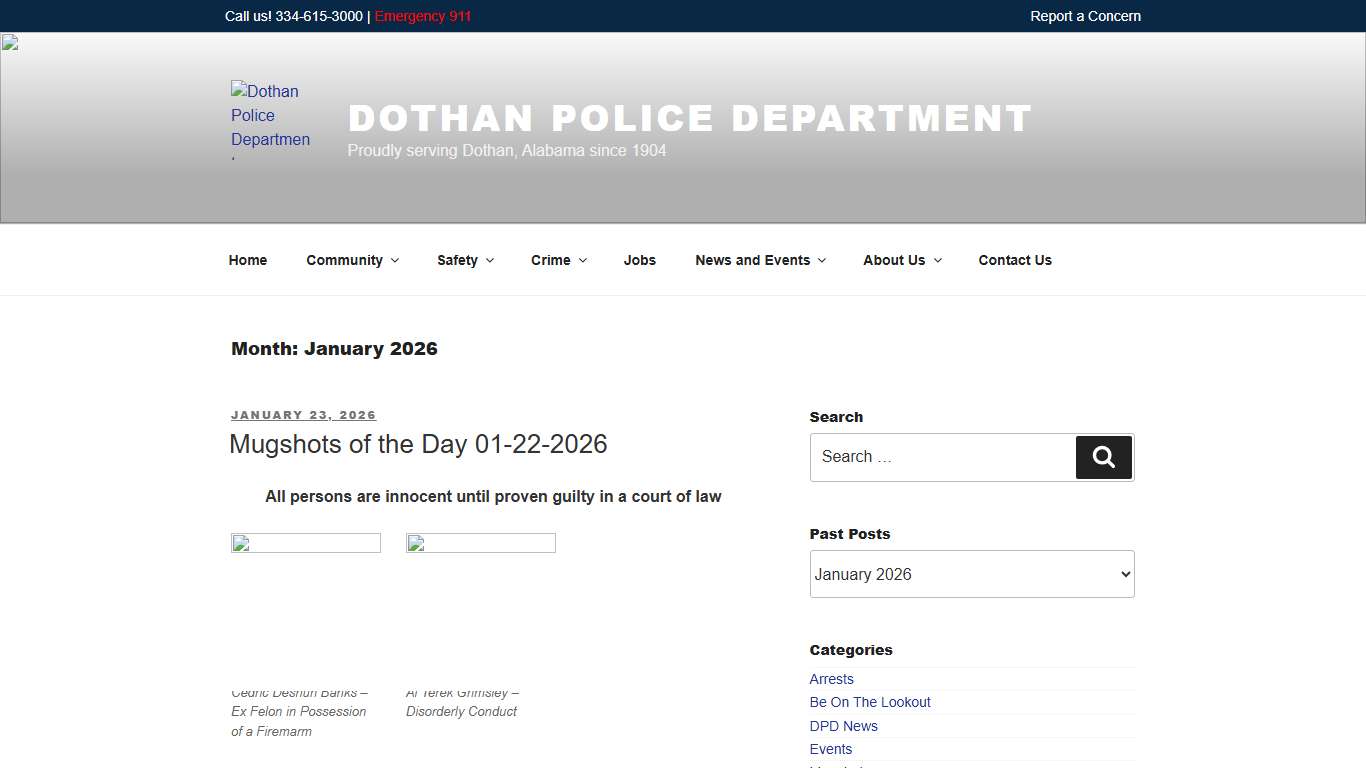The image size is (1366, 768).
Task: Select the Be On The Lookout category
Action: point(869,702)
